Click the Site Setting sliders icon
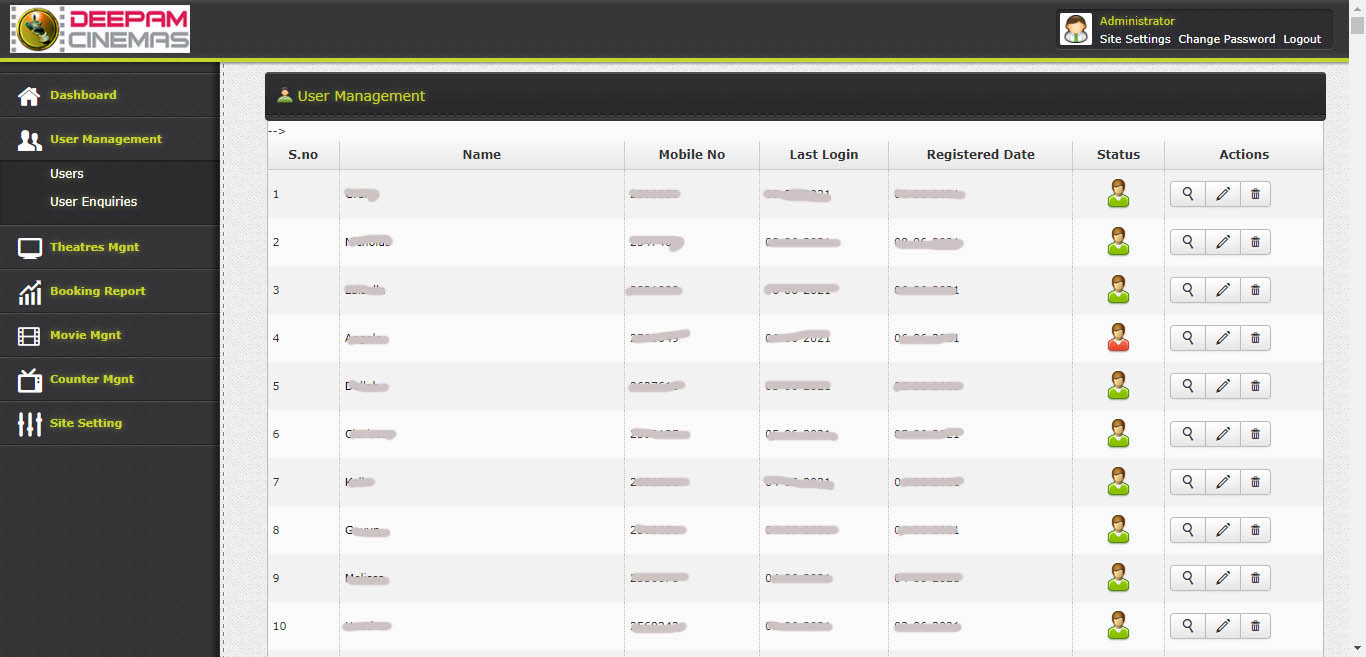Image resolution: width=1366 pixels, height=657 pixels. [x=30, y=424]
